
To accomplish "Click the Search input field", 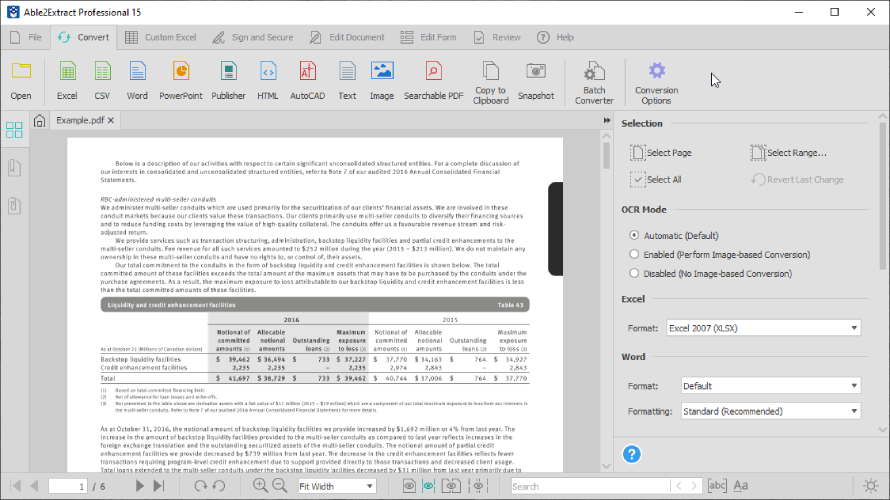I will [x=590, y=486].
